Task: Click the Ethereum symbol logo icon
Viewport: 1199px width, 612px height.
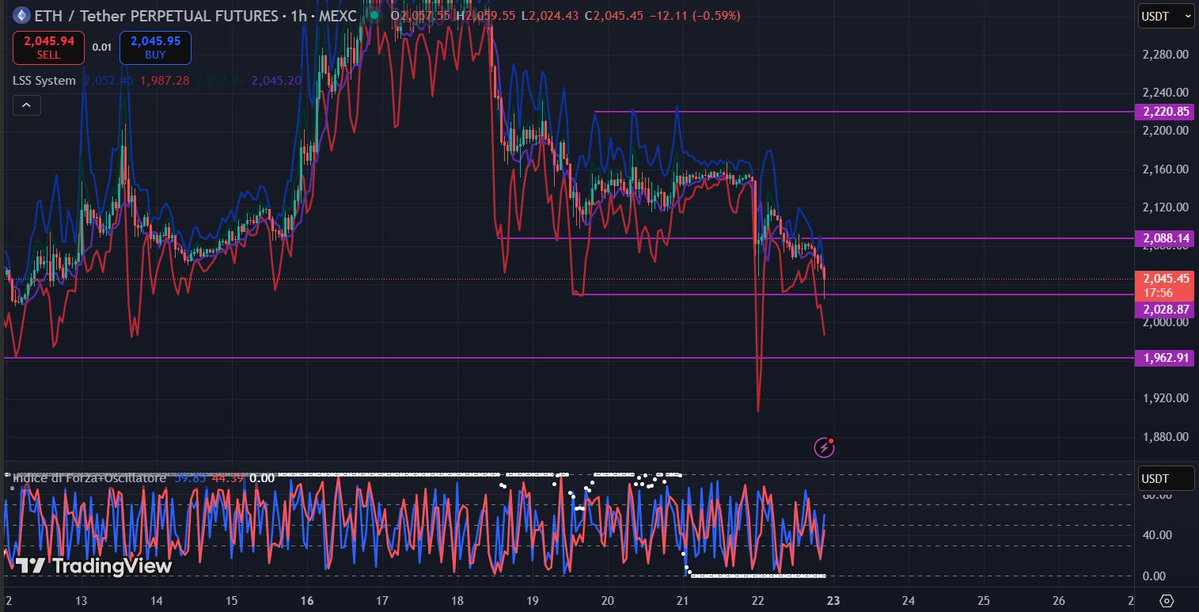Action: coord(21,15)
